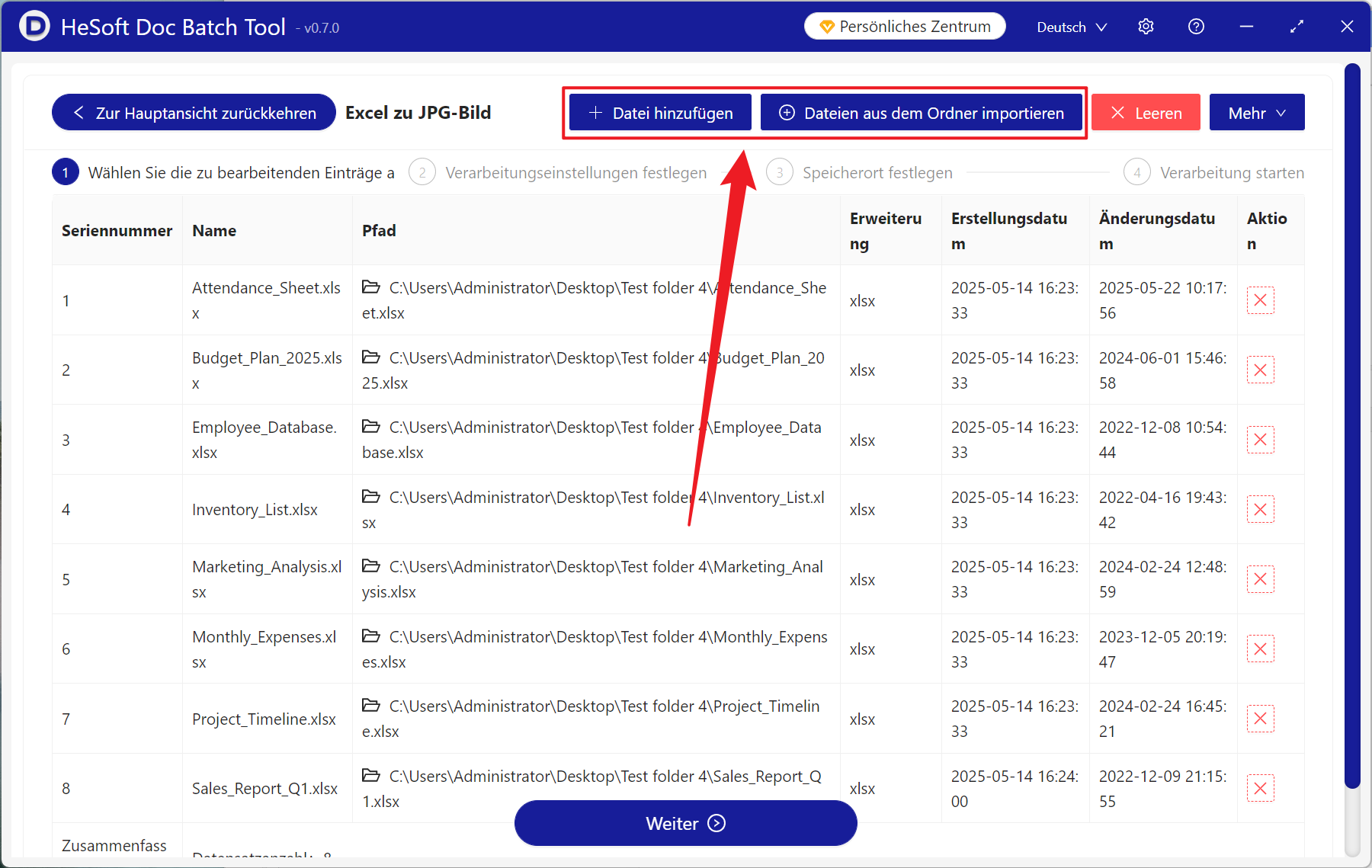The height and width of the screenshot is (868, 1372).
Task: Open the settings gear icon
Action: click(x=1146, y=27)
